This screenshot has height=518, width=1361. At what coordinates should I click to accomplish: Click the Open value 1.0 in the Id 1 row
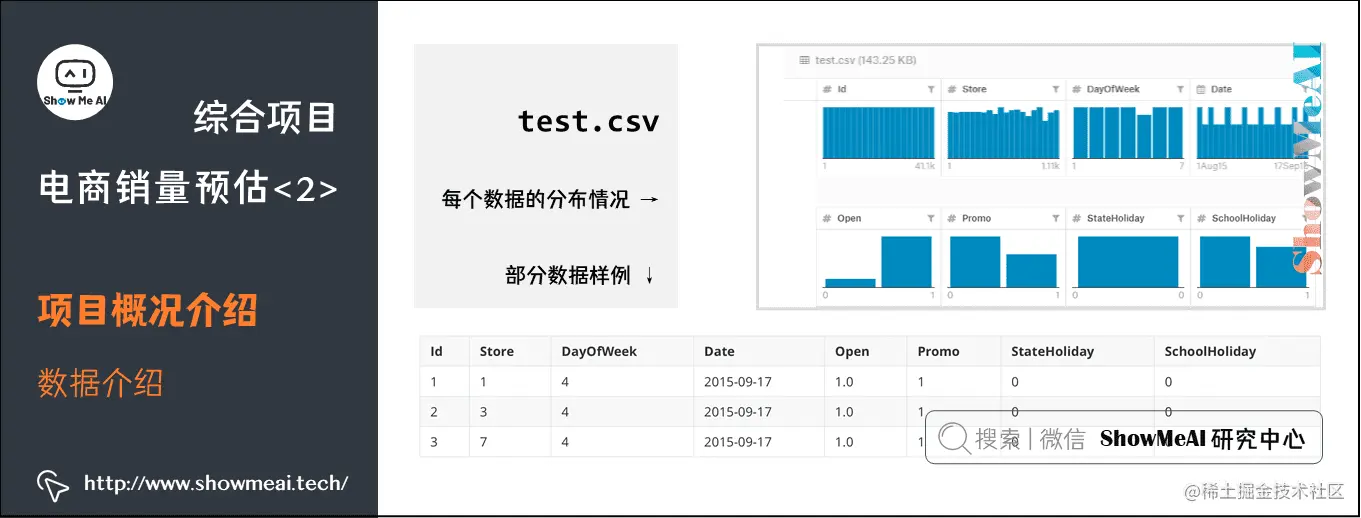click(845, 382)
